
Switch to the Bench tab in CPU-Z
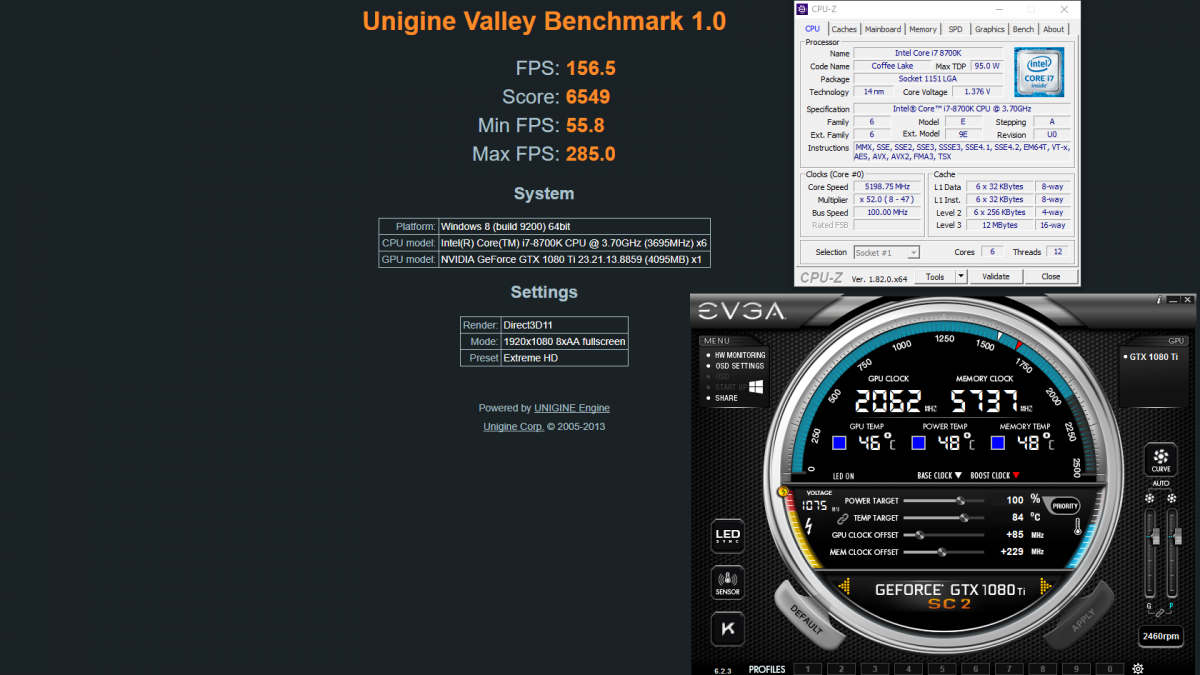[x=1024, y=29]
